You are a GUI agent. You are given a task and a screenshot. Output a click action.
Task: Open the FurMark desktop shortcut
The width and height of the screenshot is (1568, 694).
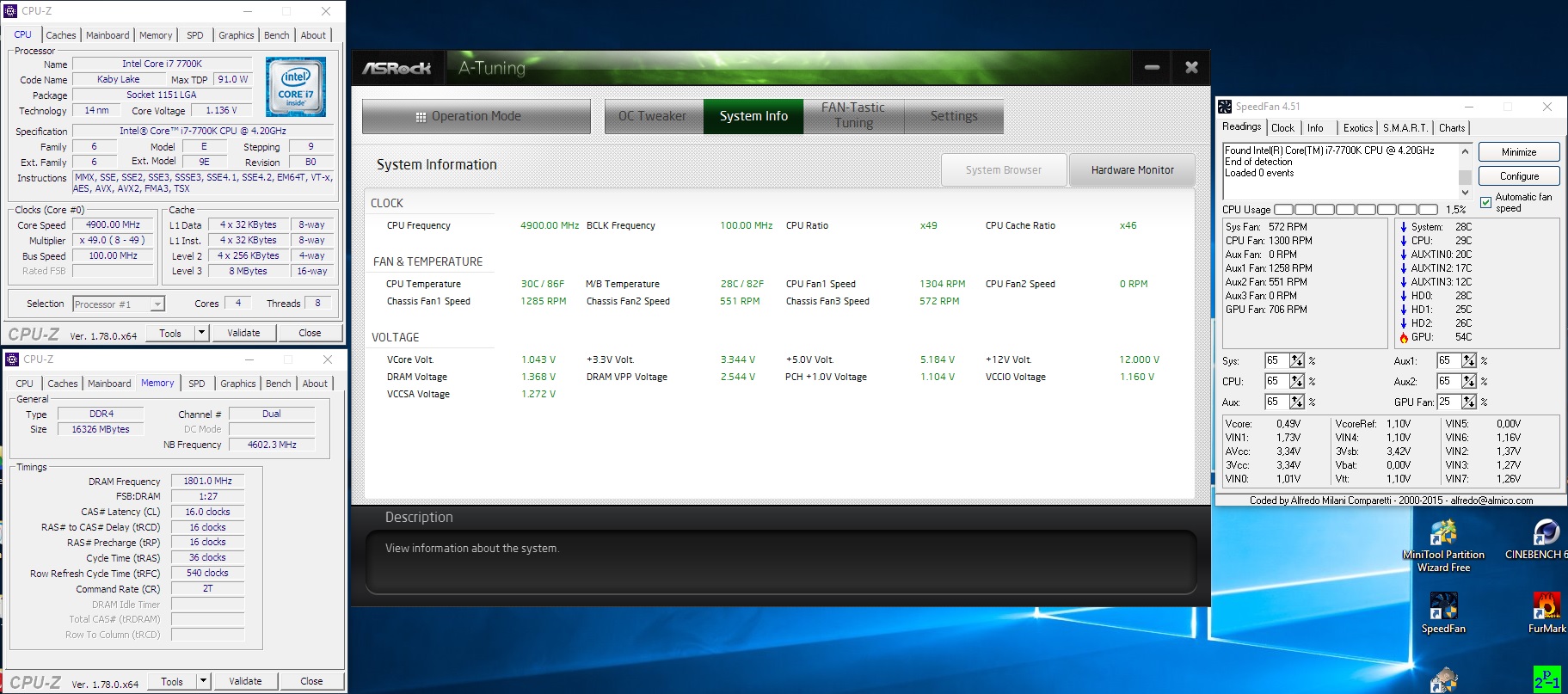1546,613
